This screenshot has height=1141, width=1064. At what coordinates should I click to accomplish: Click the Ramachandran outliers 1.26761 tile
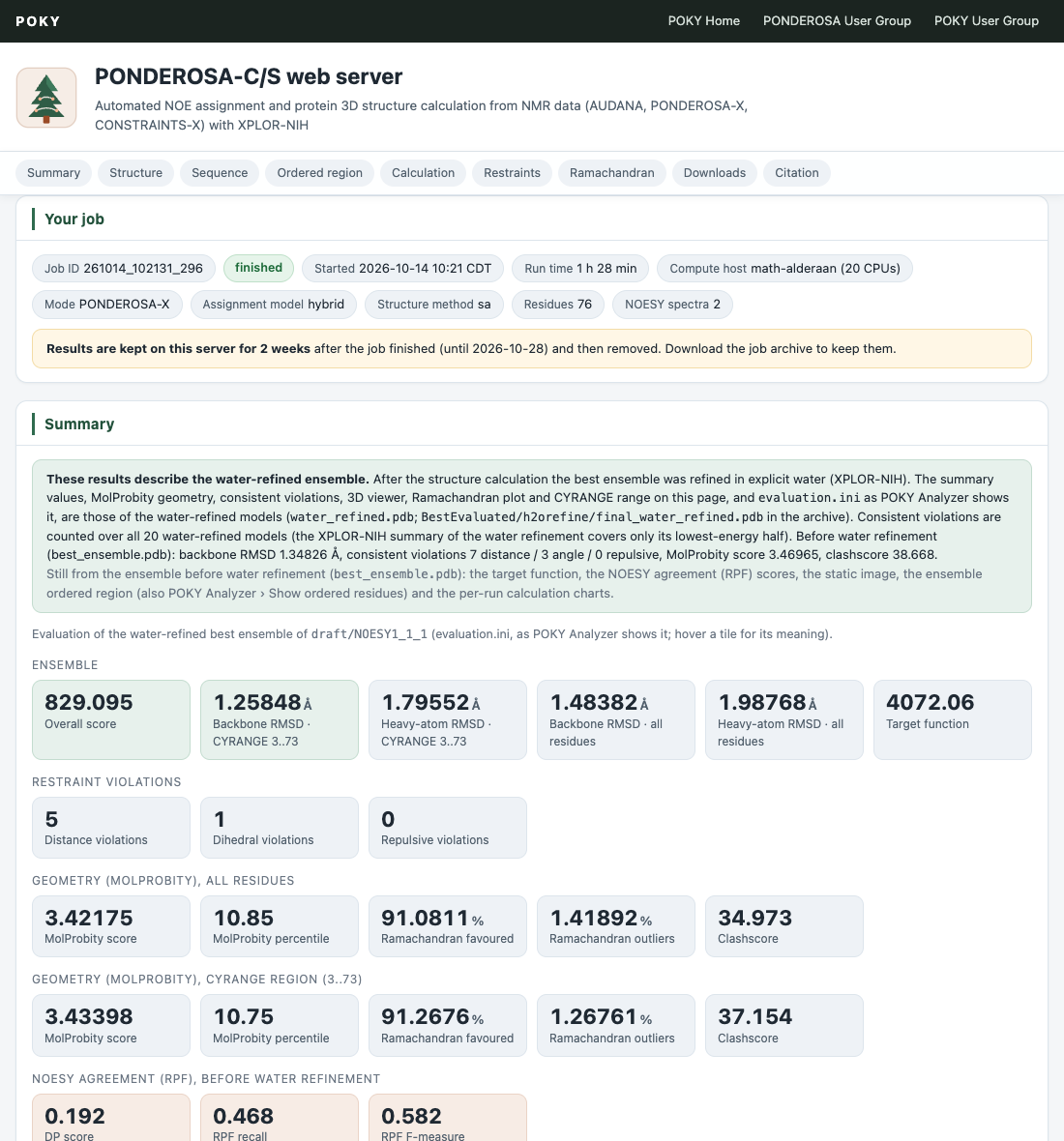(616, 1025)
